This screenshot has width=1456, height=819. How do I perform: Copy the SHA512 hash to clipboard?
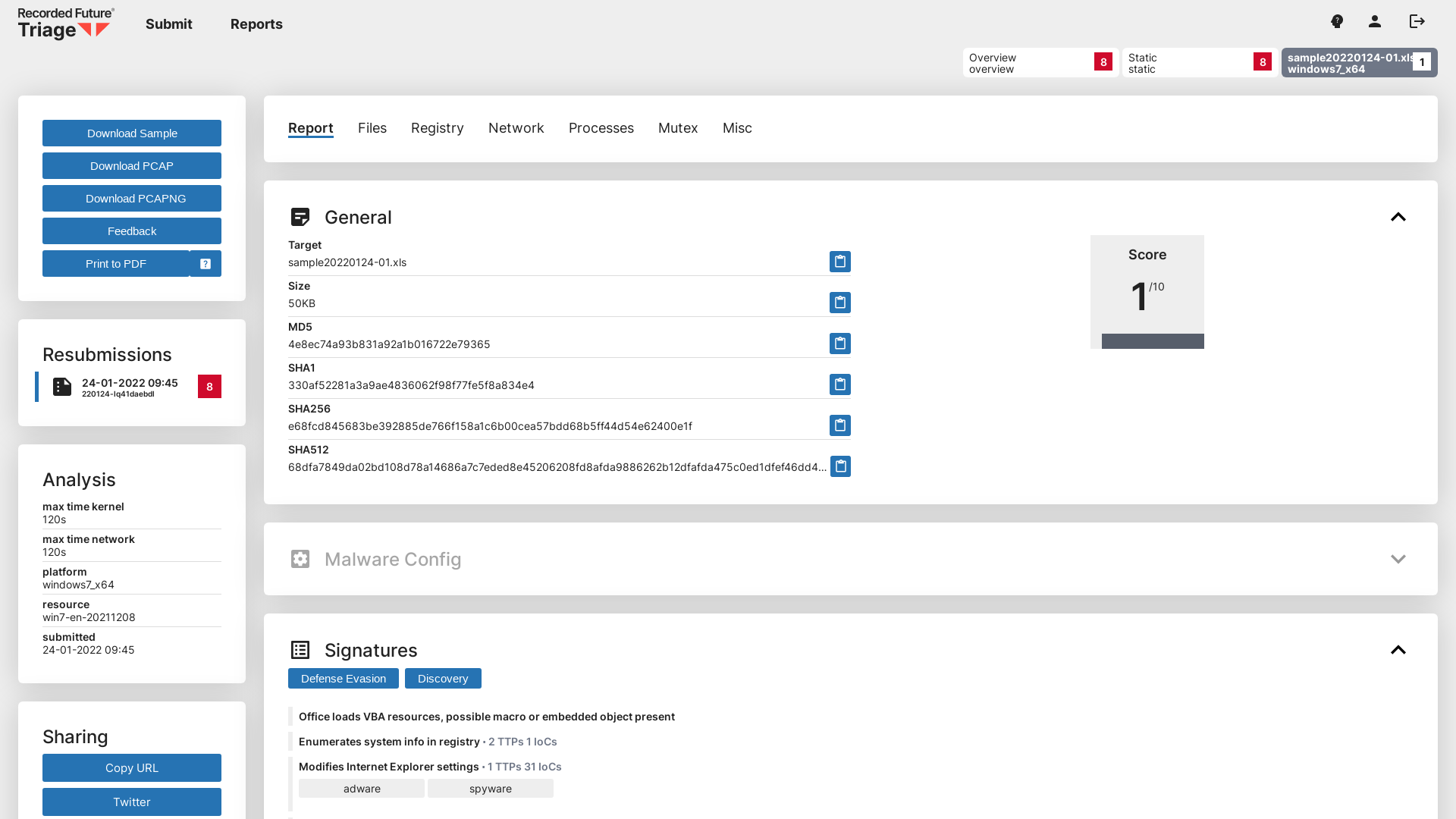tap(840, 466)
